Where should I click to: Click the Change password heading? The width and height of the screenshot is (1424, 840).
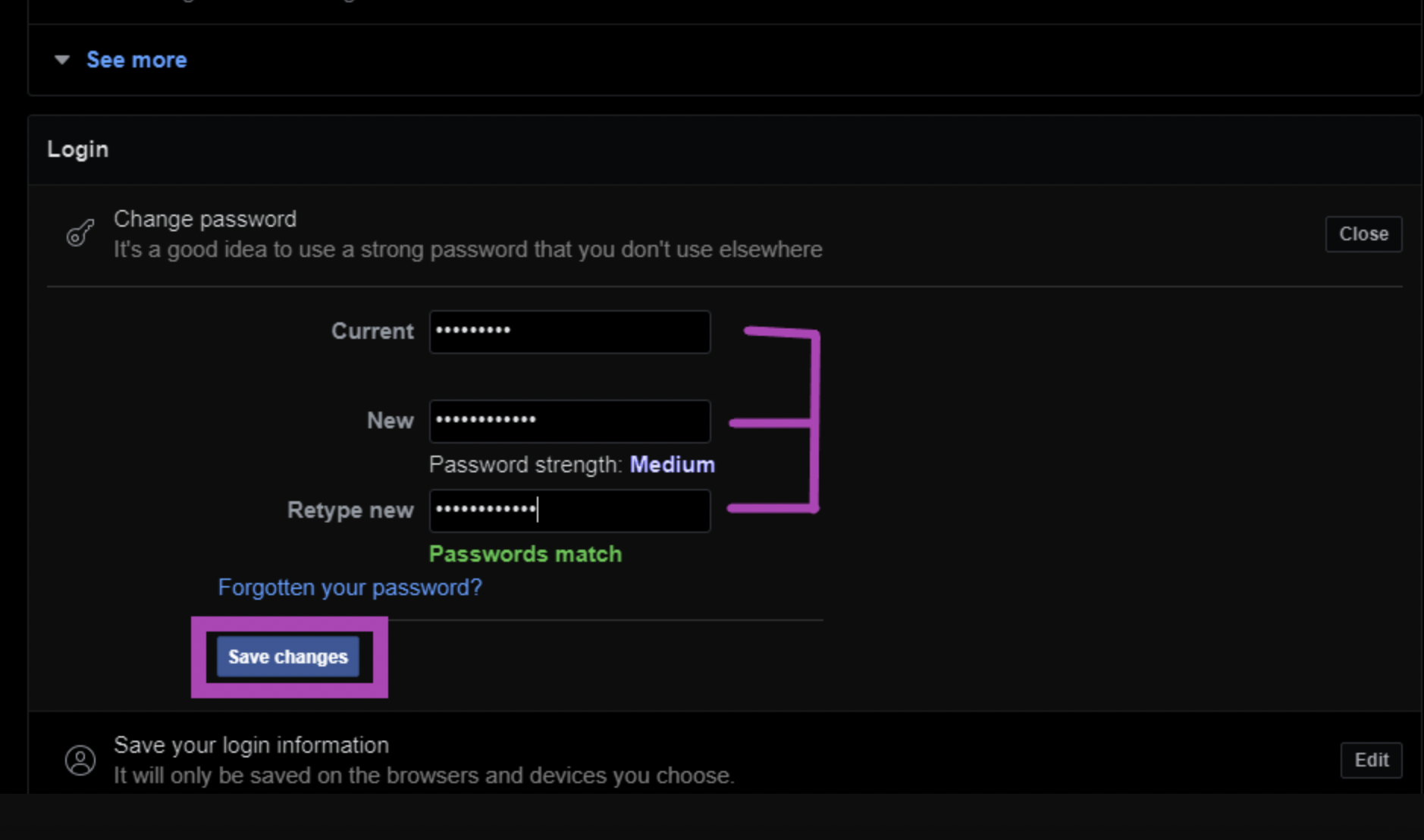205,219
